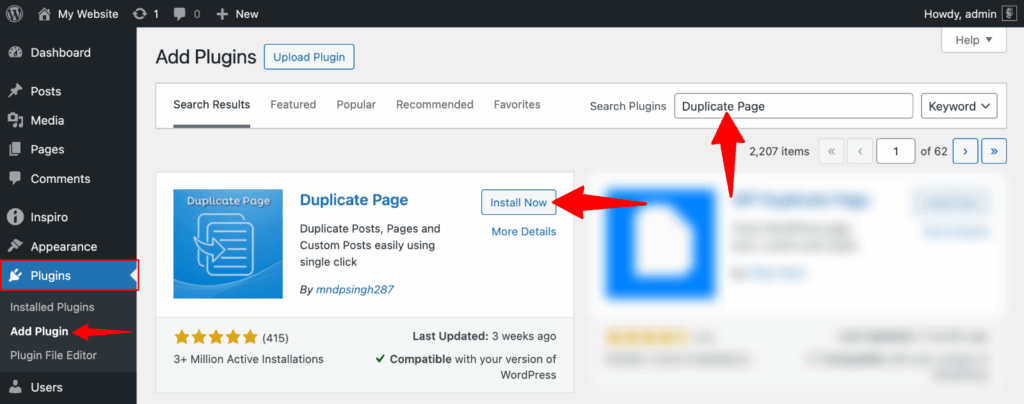Open My Website home icon
The height and width of the screenshot is (404, 1024).
click(x=44, y=14)
